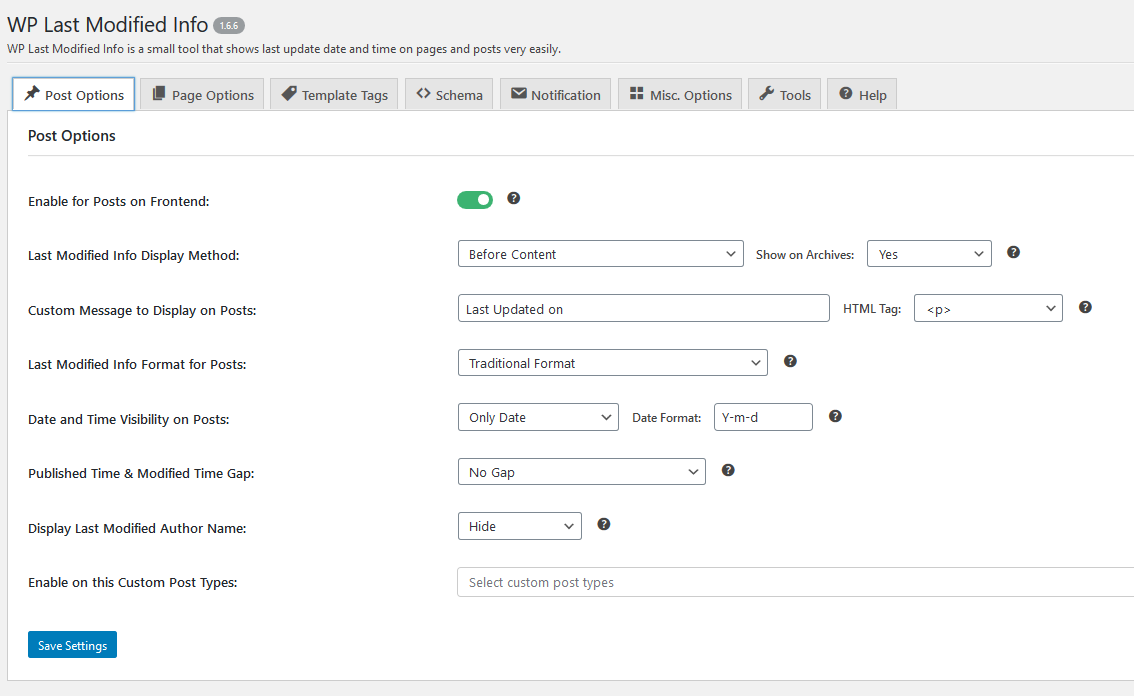Click help icon next to Hide author dropdown
The height and width of the screenshot is (696, 1134).
pos(603,525)
